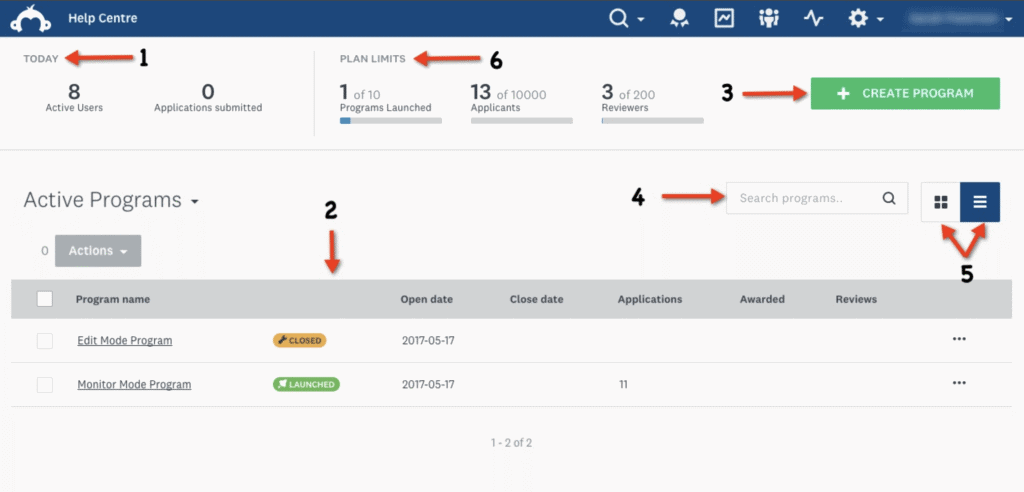Open more options for Edit Mode Program
Image resolution: width=1024 pixels, height=492 pixels.
pyautogui.click(x=959, y=340)
